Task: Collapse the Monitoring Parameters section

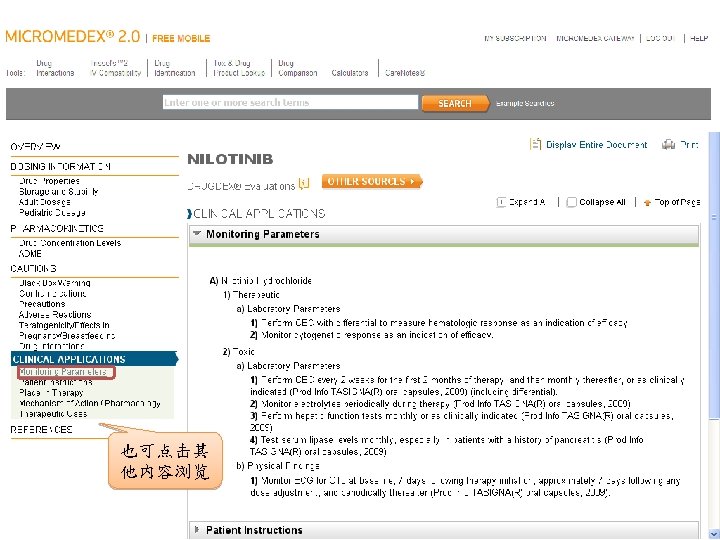Action: click(197, 233)
